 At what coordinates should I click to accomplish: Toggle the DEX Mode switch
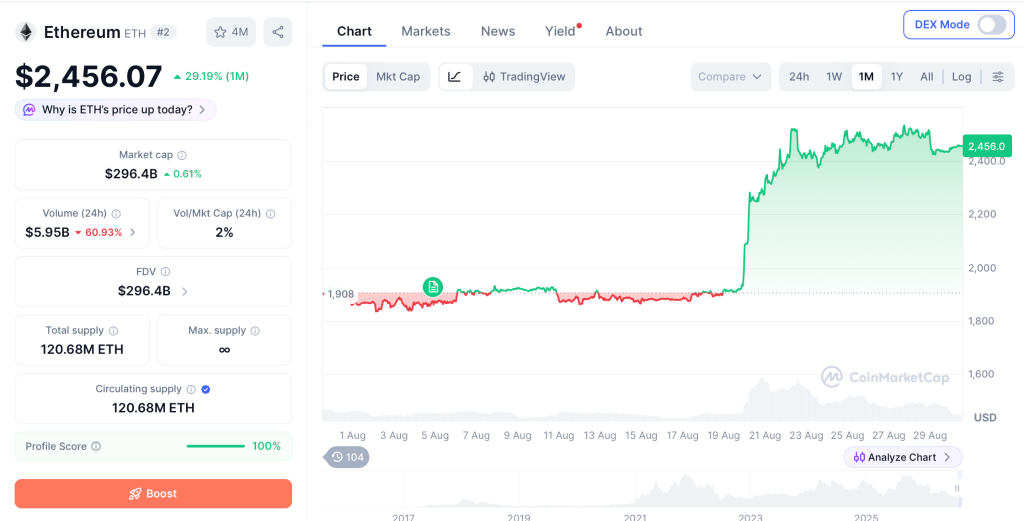click(x=992, y=25)
